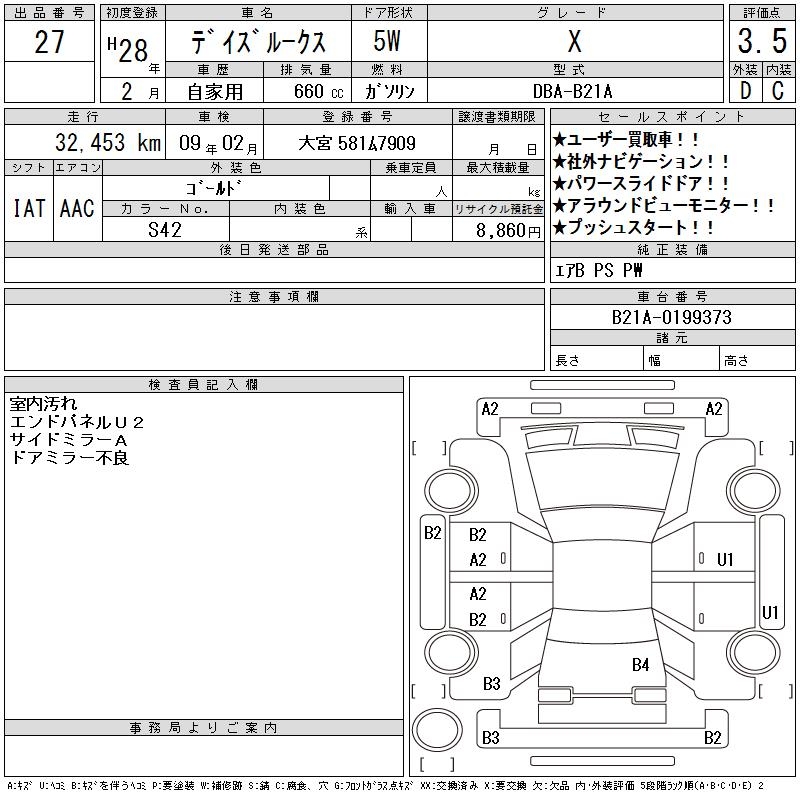Click the B2 mark on left side sill

pyautogui.click(x=433, y=533)
